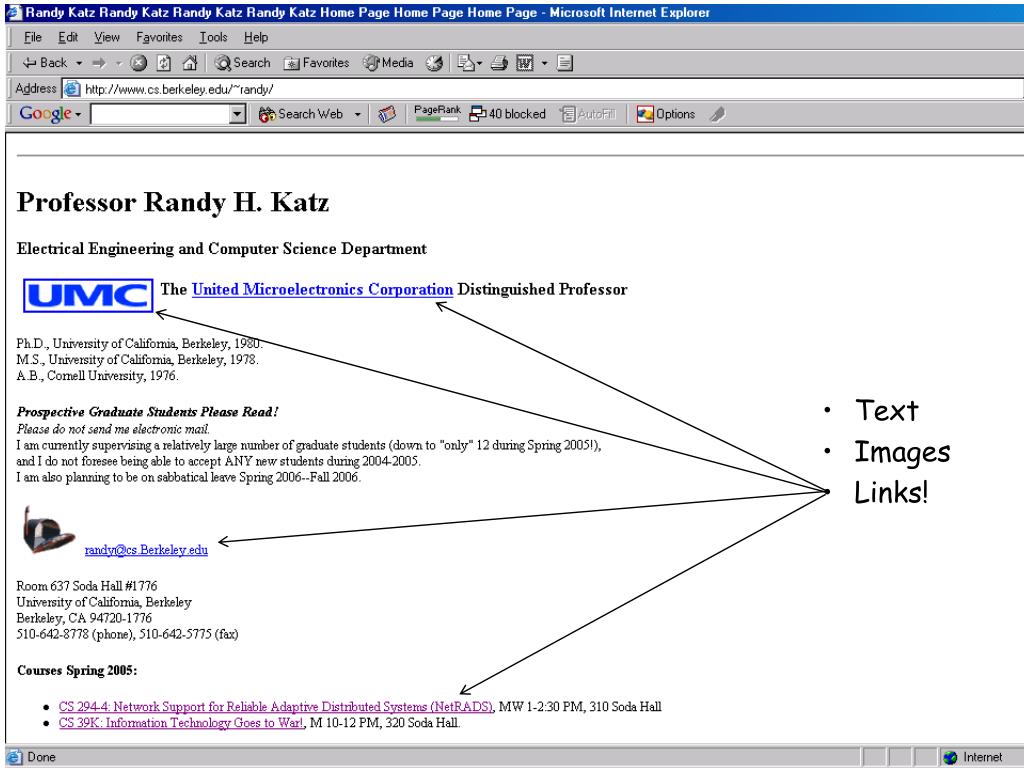Open the Mail dropdown arrow
The height and width of the screenshot is (768, 1024).
tap(479, 63)
